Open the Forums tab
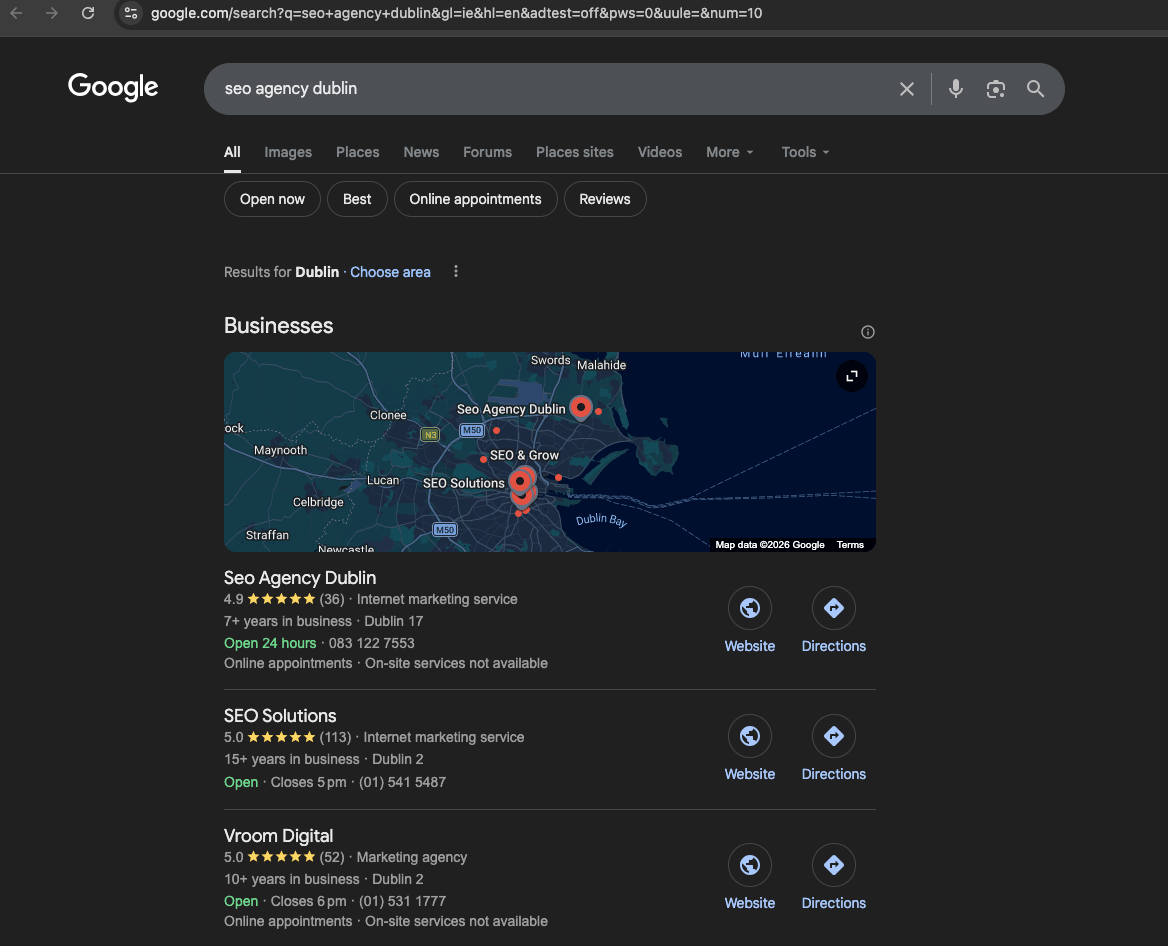 pos(487,152)
